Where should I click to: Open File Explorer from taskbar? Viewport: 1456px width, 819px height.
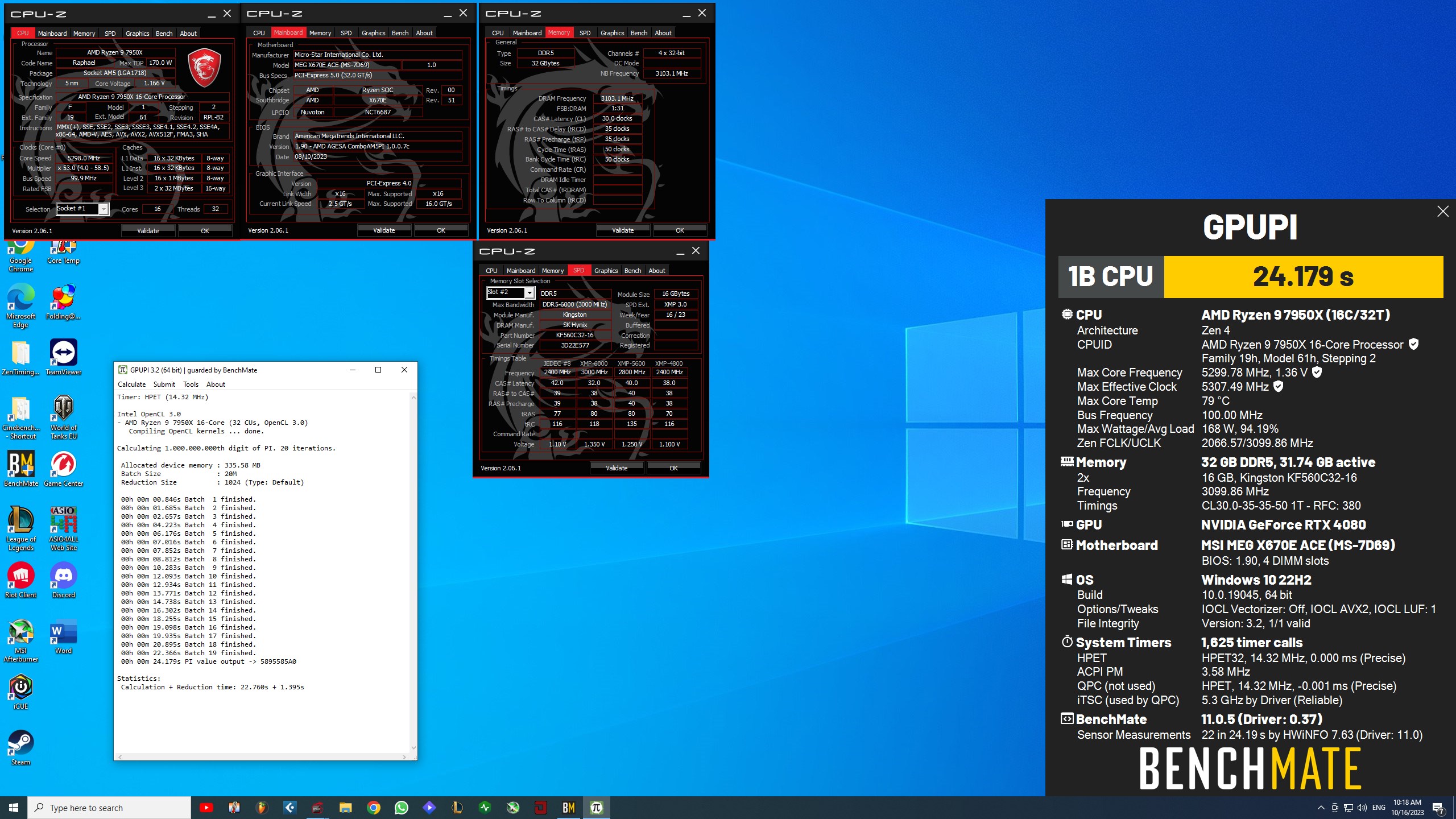point(345,808)
